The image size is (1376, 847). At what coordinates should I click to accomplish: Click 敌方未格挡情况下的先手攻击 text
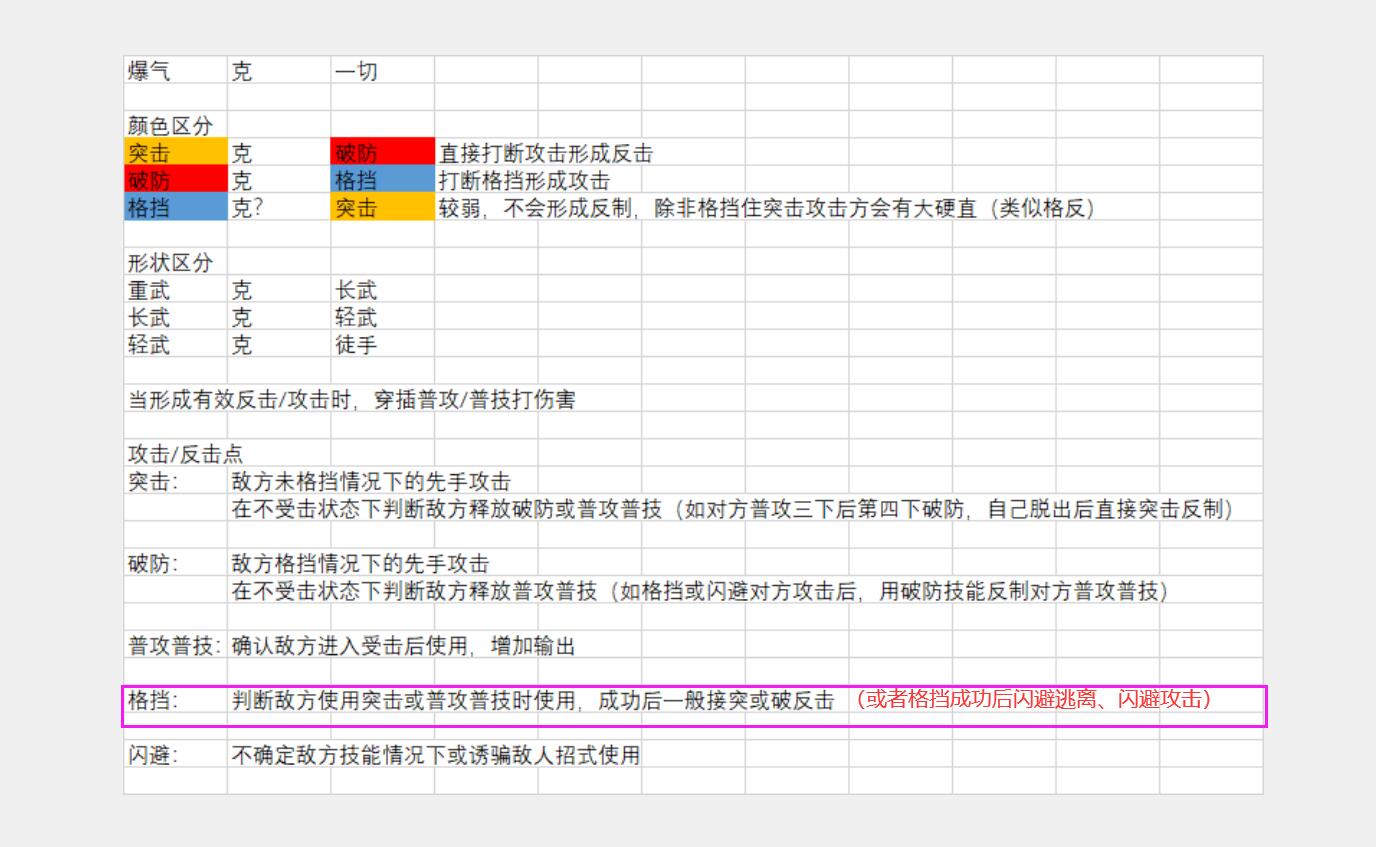coord(371,482)
